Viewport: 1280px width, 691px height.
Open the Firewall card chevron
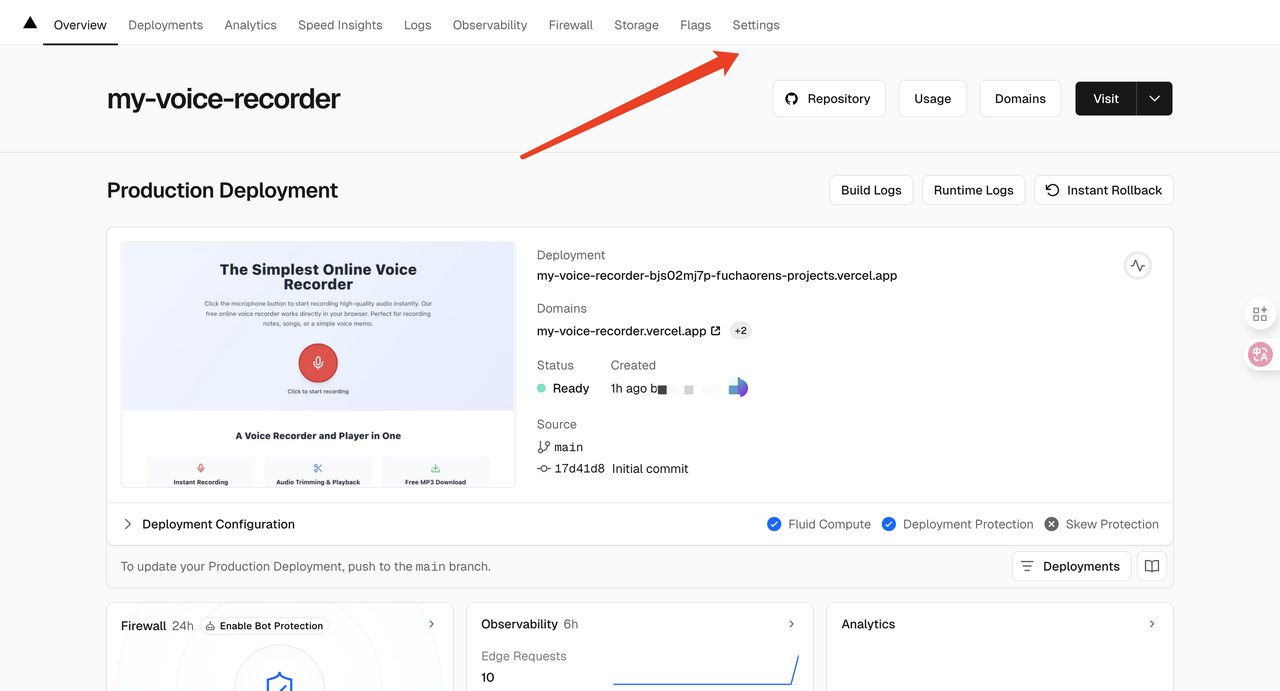click(432, 624)
